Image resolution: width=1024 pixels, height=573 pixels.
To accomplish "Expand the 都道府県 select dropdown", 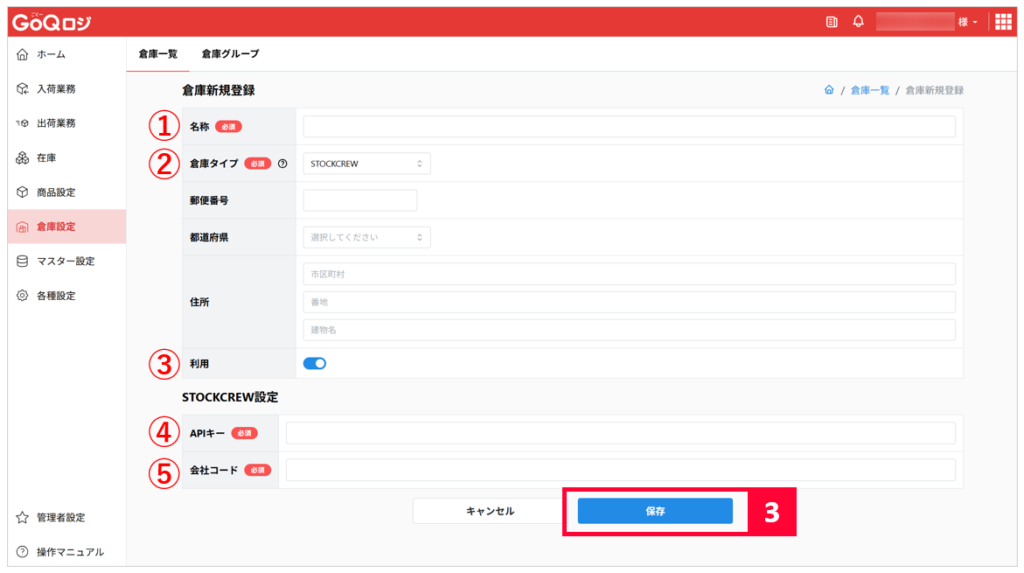I will click(366, 237).
